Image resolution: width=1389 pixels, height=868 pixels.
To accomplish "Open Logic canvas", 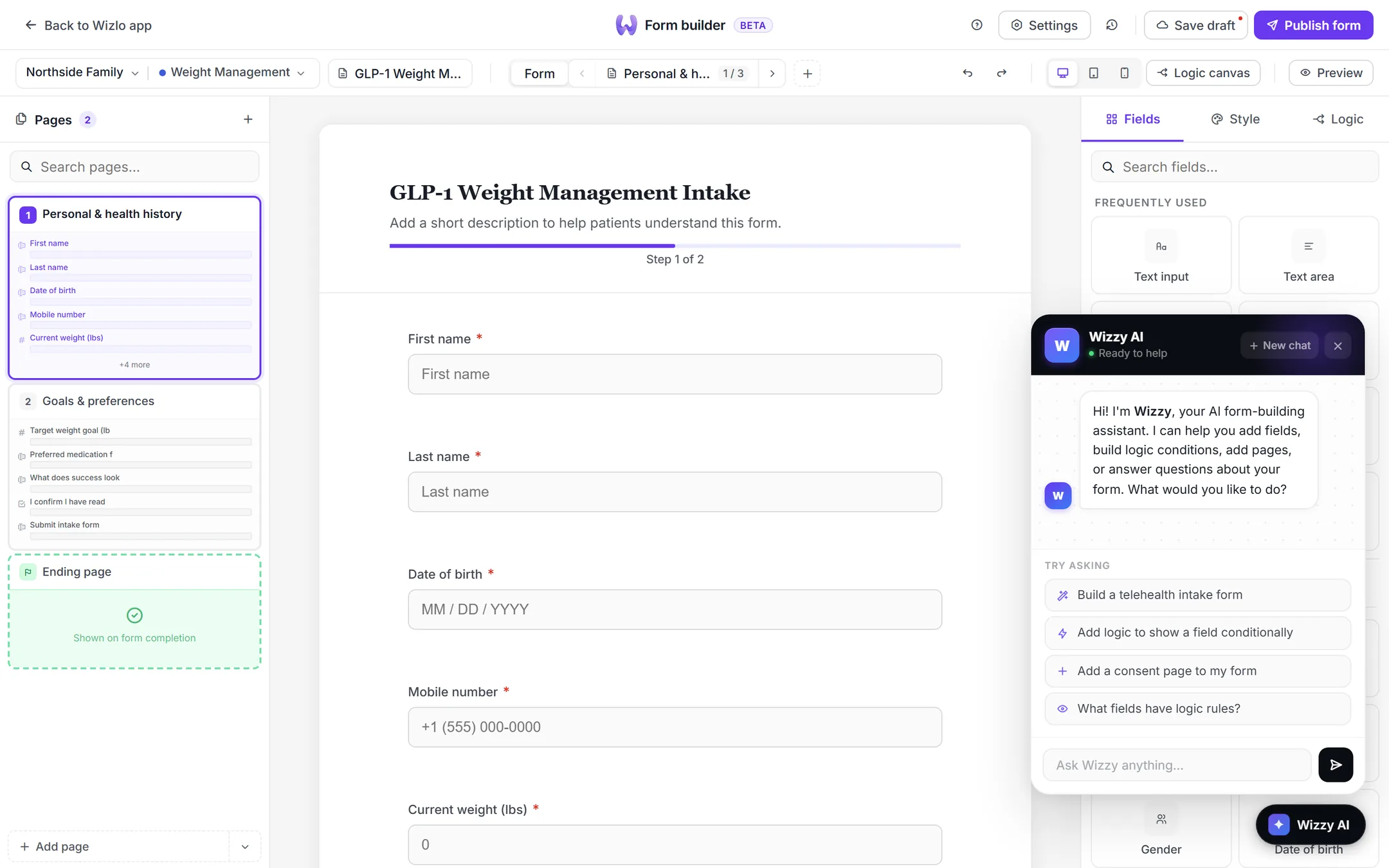I will point(1203,73).
